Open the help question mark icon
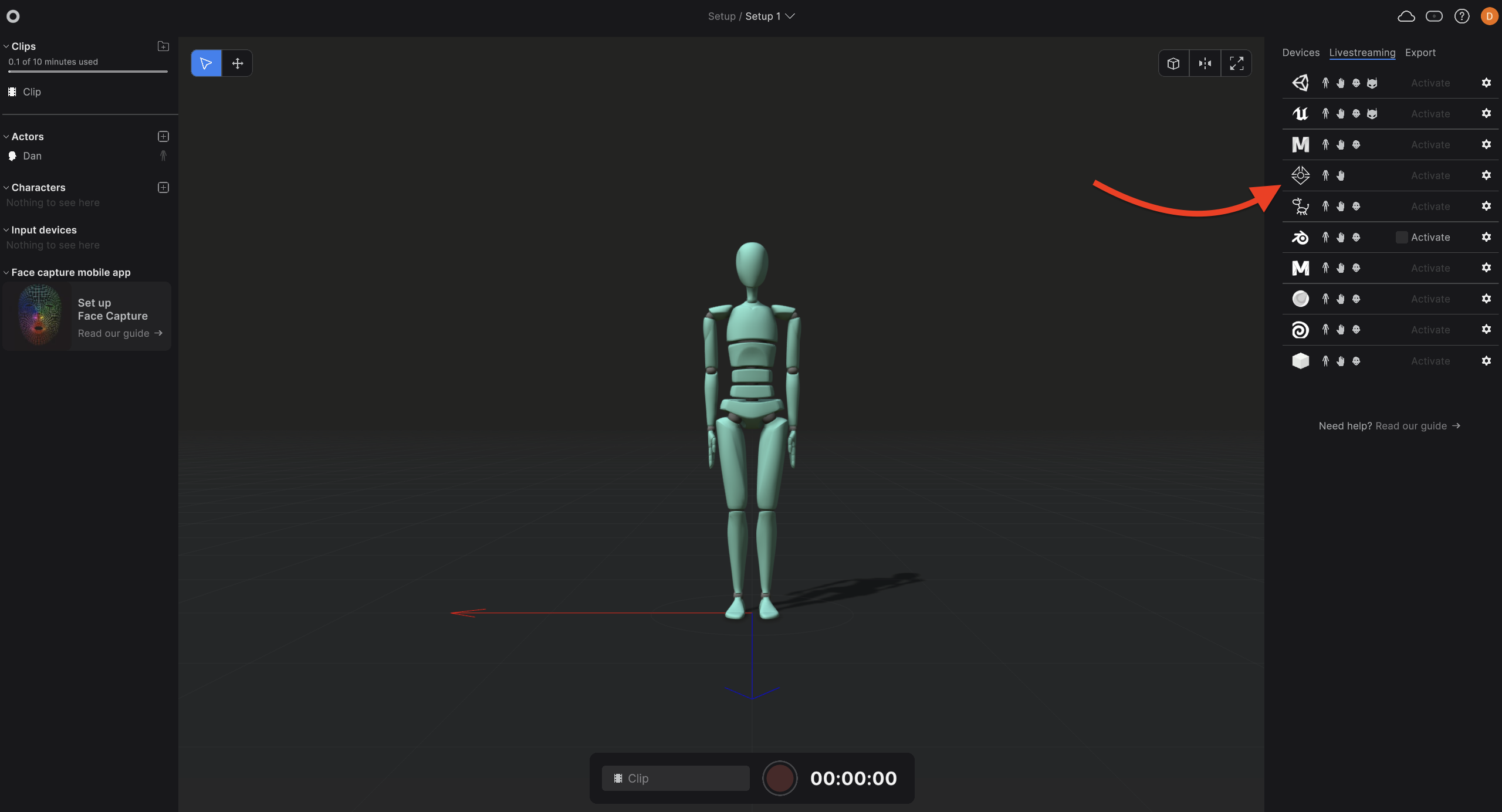 pyautogui.click(x=1462, y=16)
